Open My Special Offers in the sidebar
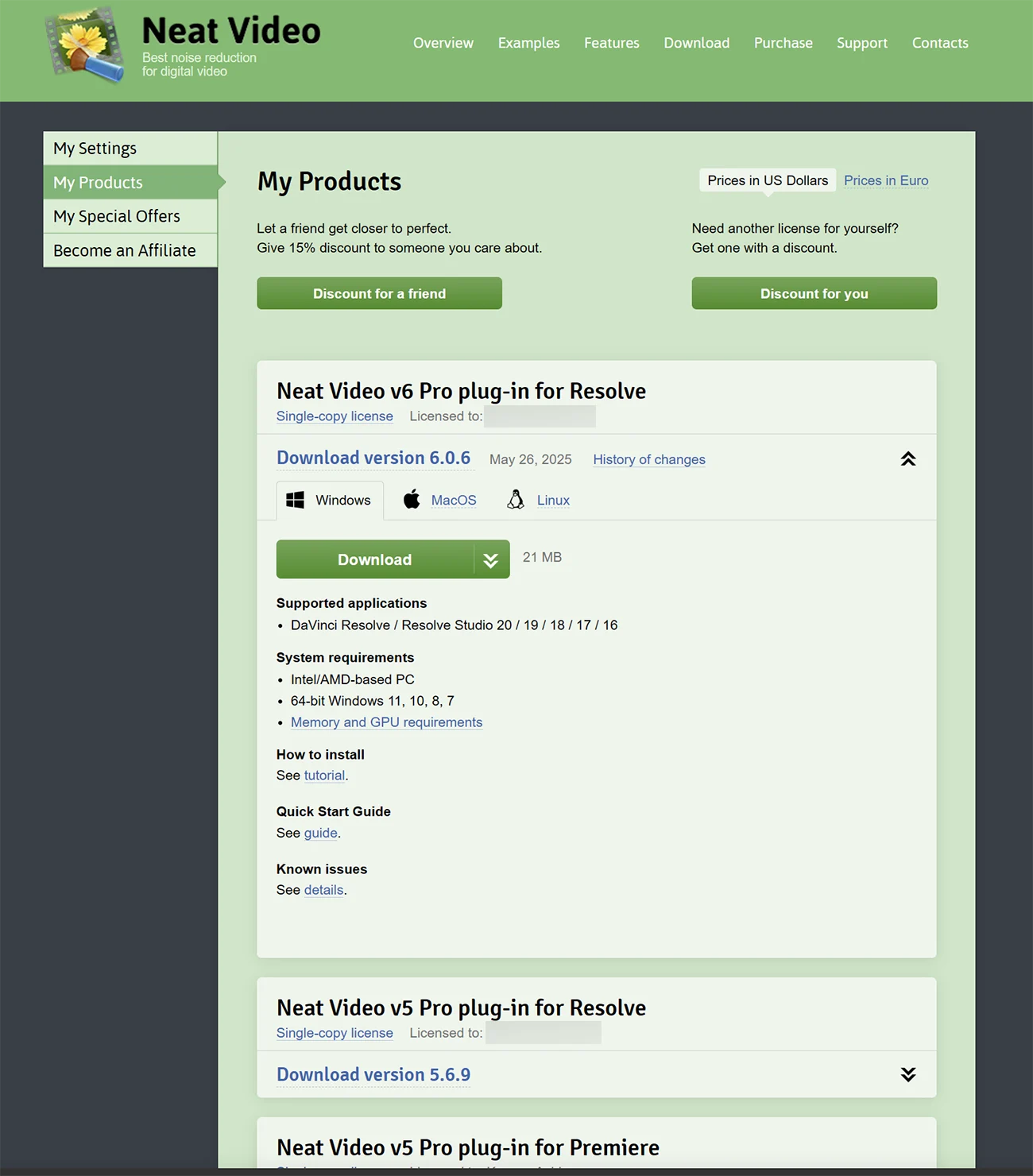The image size is (1033, 1176). coord(130,216)
